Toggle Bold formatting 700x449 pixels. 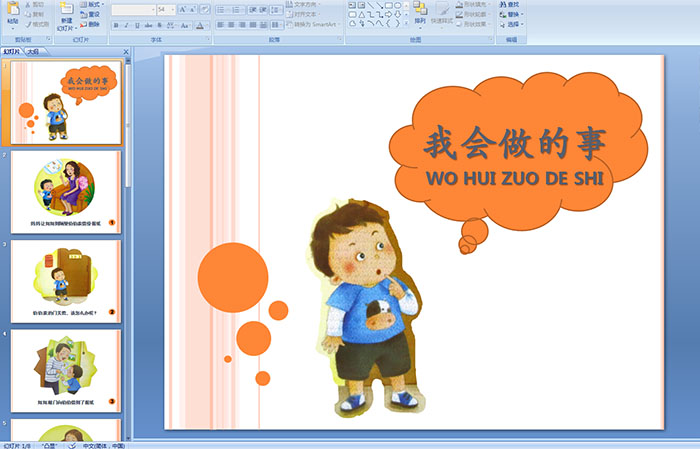[x=116, y=25]
